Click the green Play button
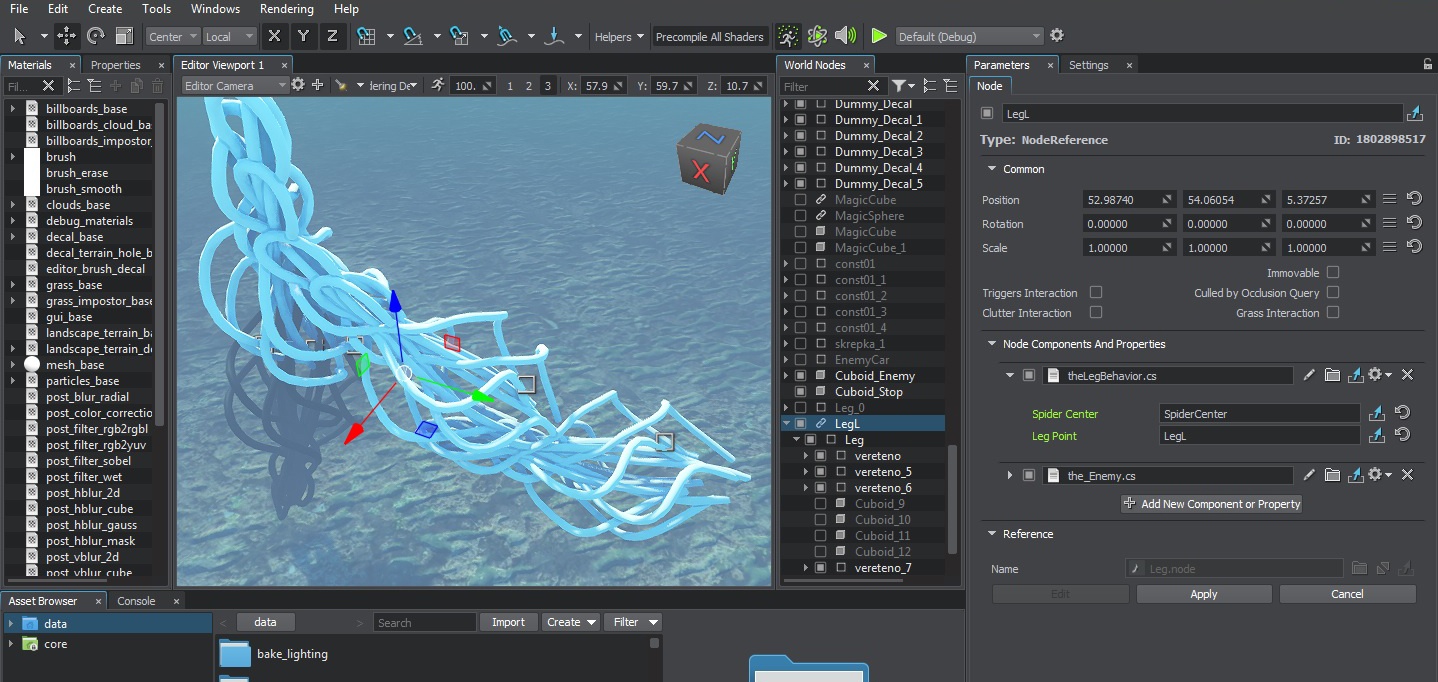Viewport: 1438px width, 682px height. coord(878,36)
